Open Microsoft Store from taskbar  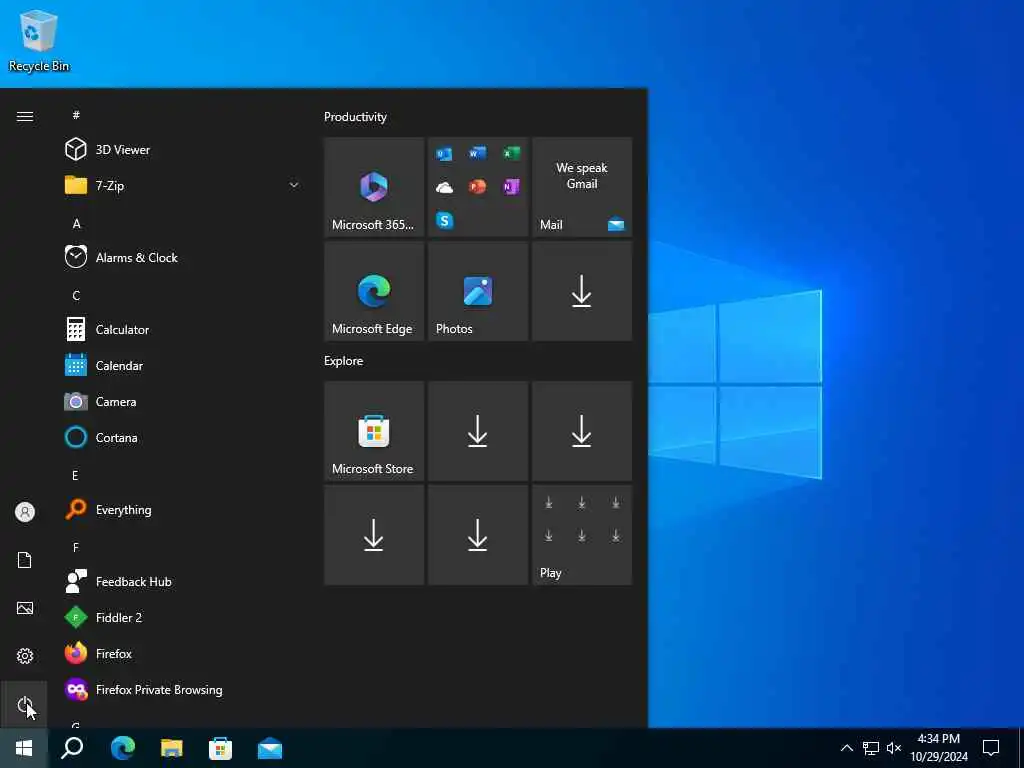tap(221, 748)
